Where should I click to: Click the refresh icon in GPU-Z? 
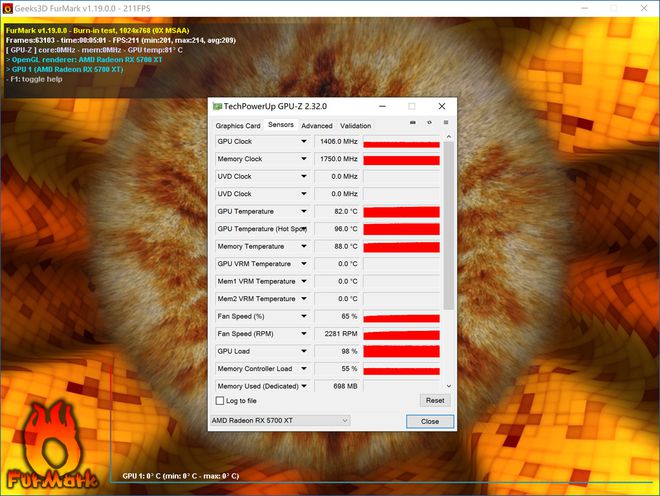coord(429,123)
